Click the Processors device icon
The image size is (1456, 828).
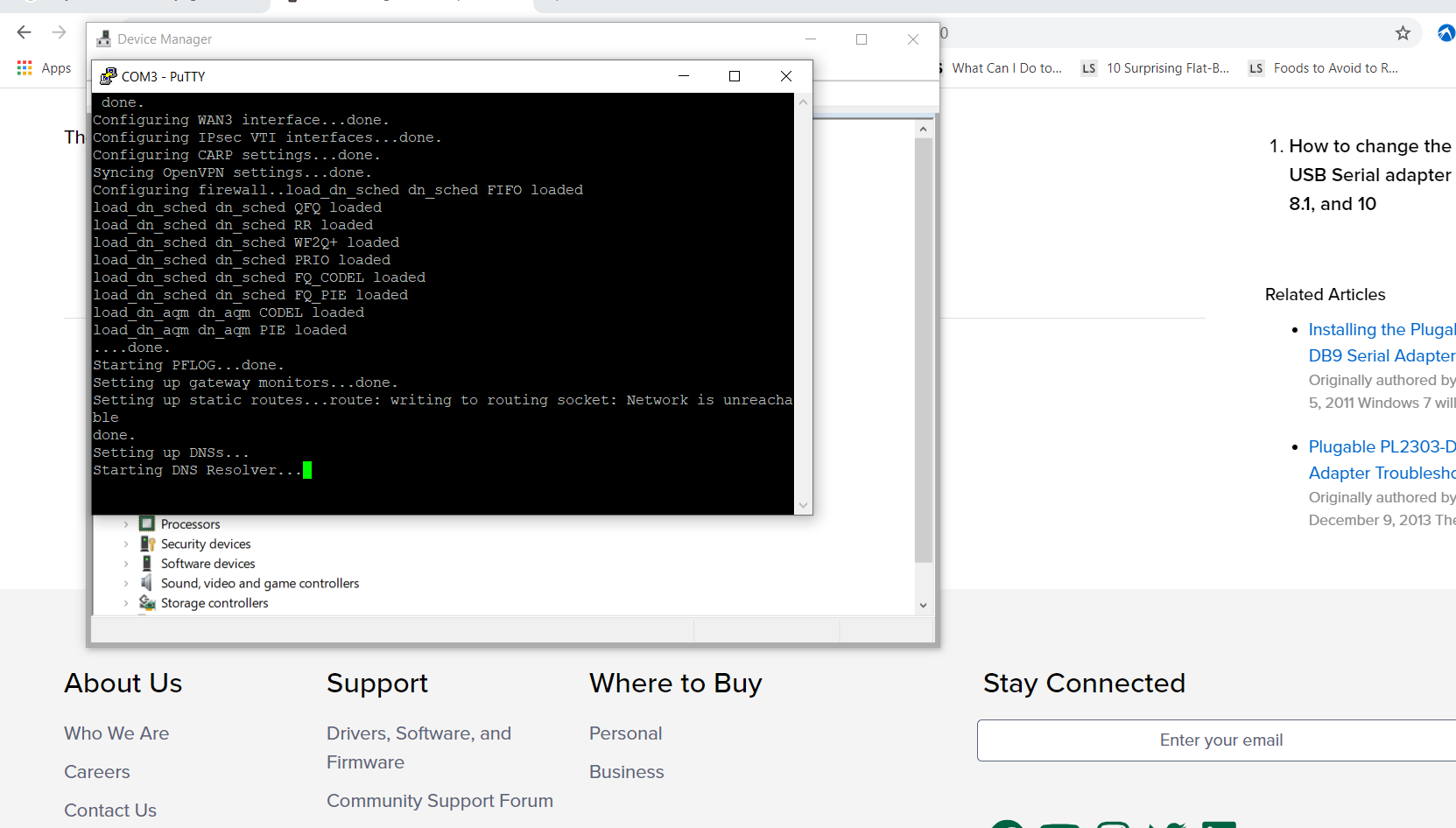tap(147, 523)
